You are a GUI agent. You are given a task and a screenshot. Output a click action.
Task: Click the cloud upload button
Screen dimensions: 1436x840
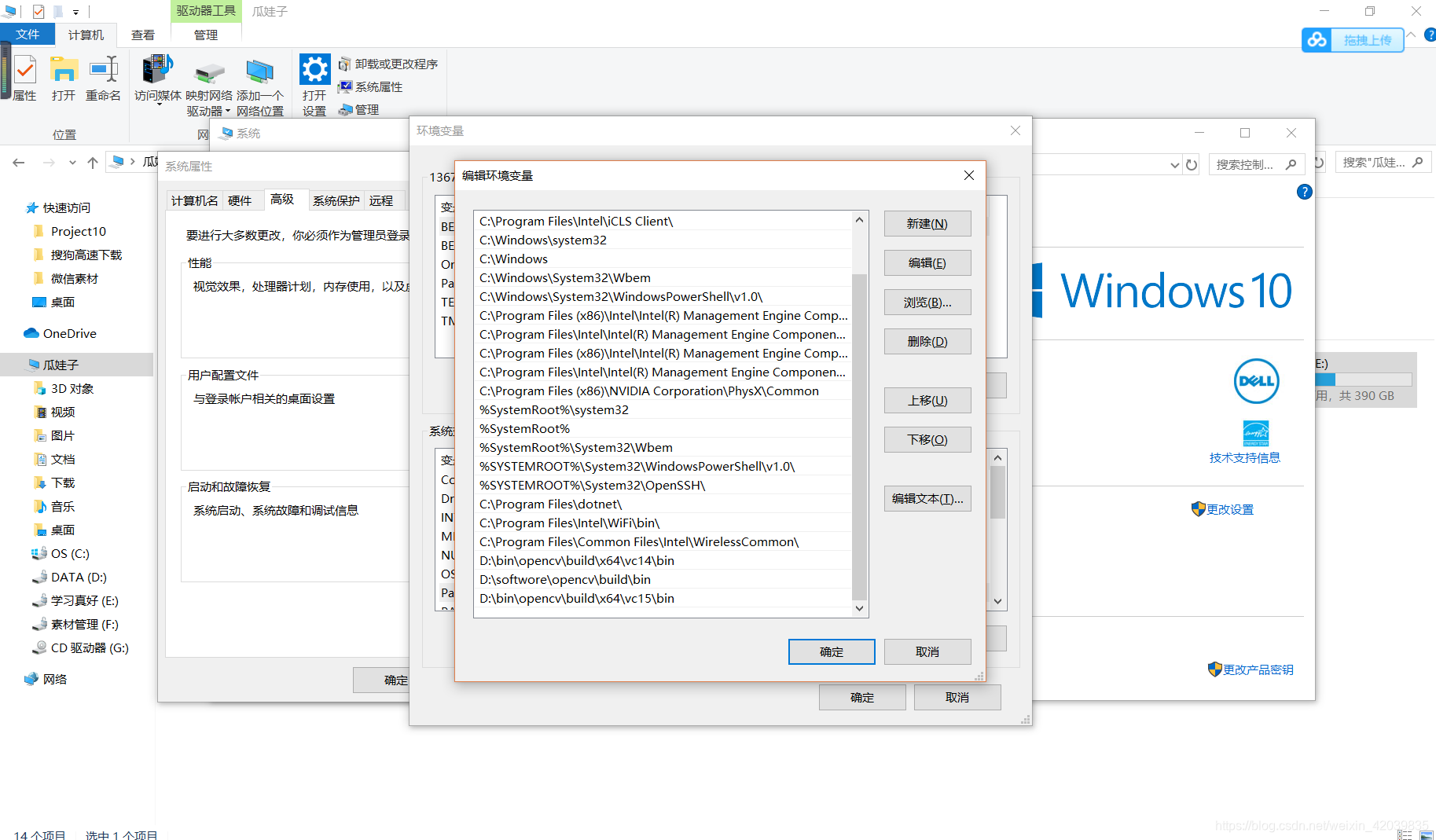[1353, 39]
